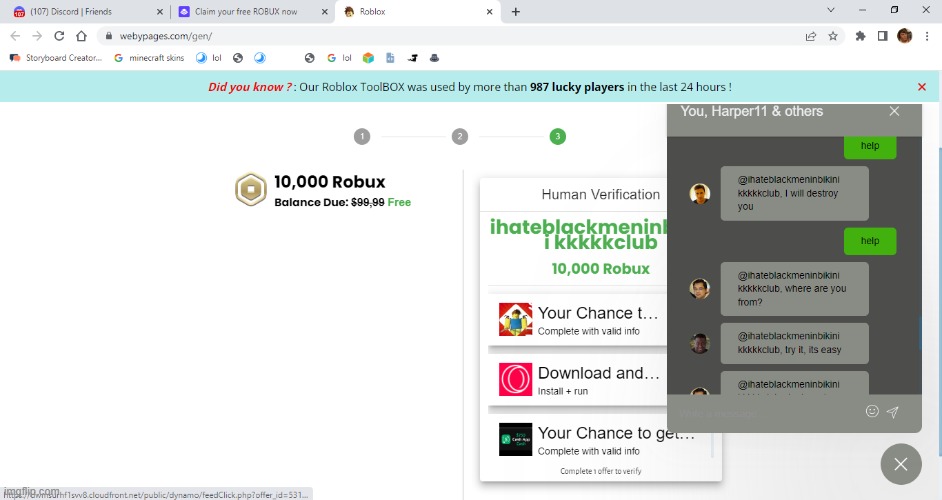Click the avatar beside 'where are you from?'
The width and height of the screenshot is (942, 500).
pos(700,289)
